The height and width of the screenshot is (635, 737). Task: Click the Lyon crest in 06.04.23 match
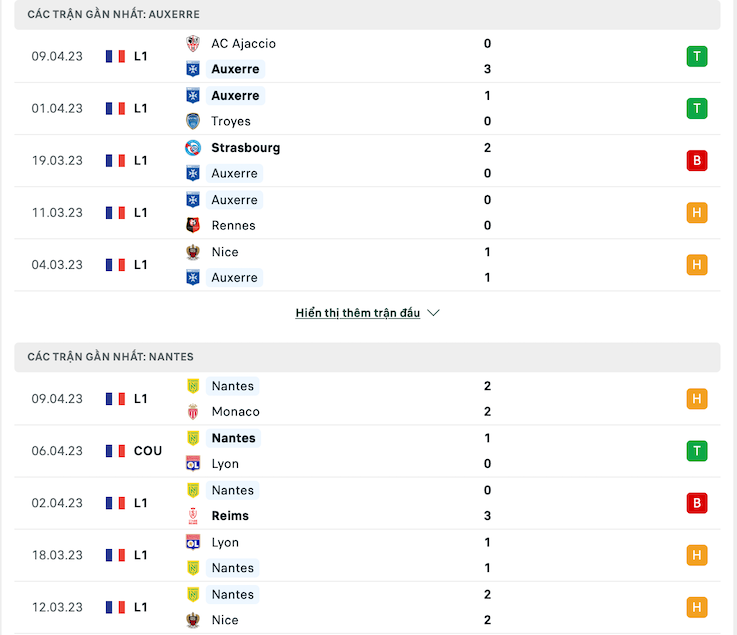[193, 464]
